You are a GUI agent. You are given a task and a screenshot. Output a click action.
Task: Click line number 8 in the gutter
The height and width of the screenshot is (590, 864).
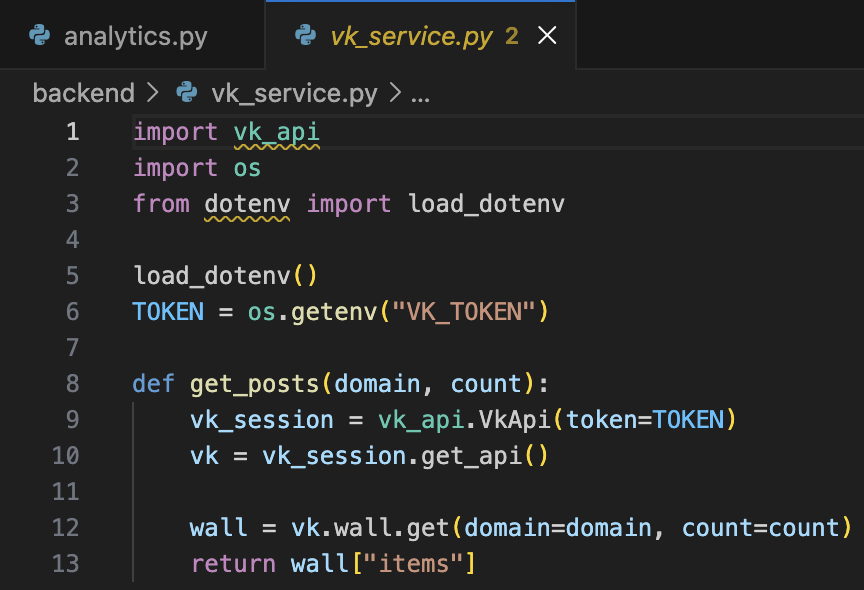pyautogui.click(x=72, y=384)
